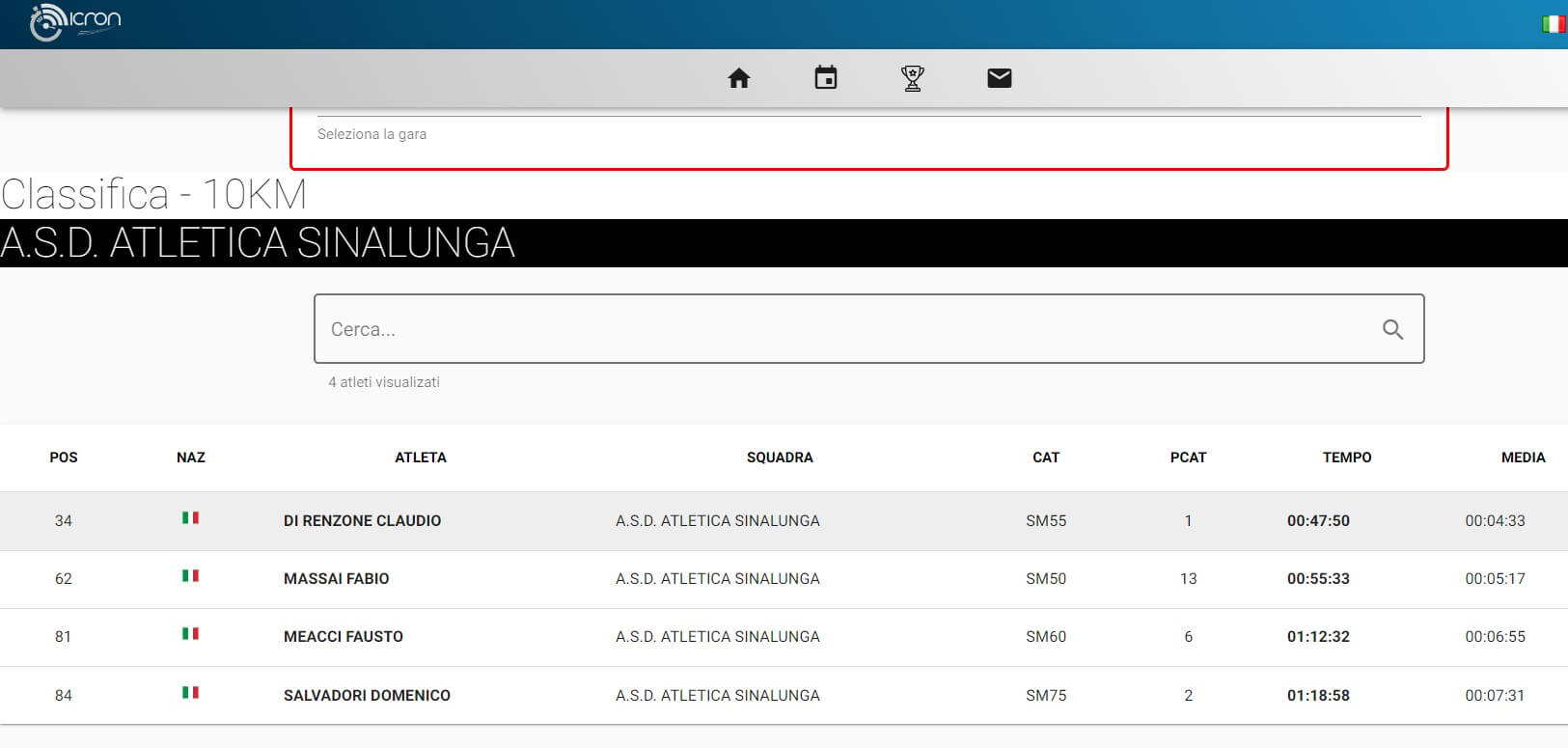Open the mail contact icon
This screenshot has width=1568, height=748.
1000,78
